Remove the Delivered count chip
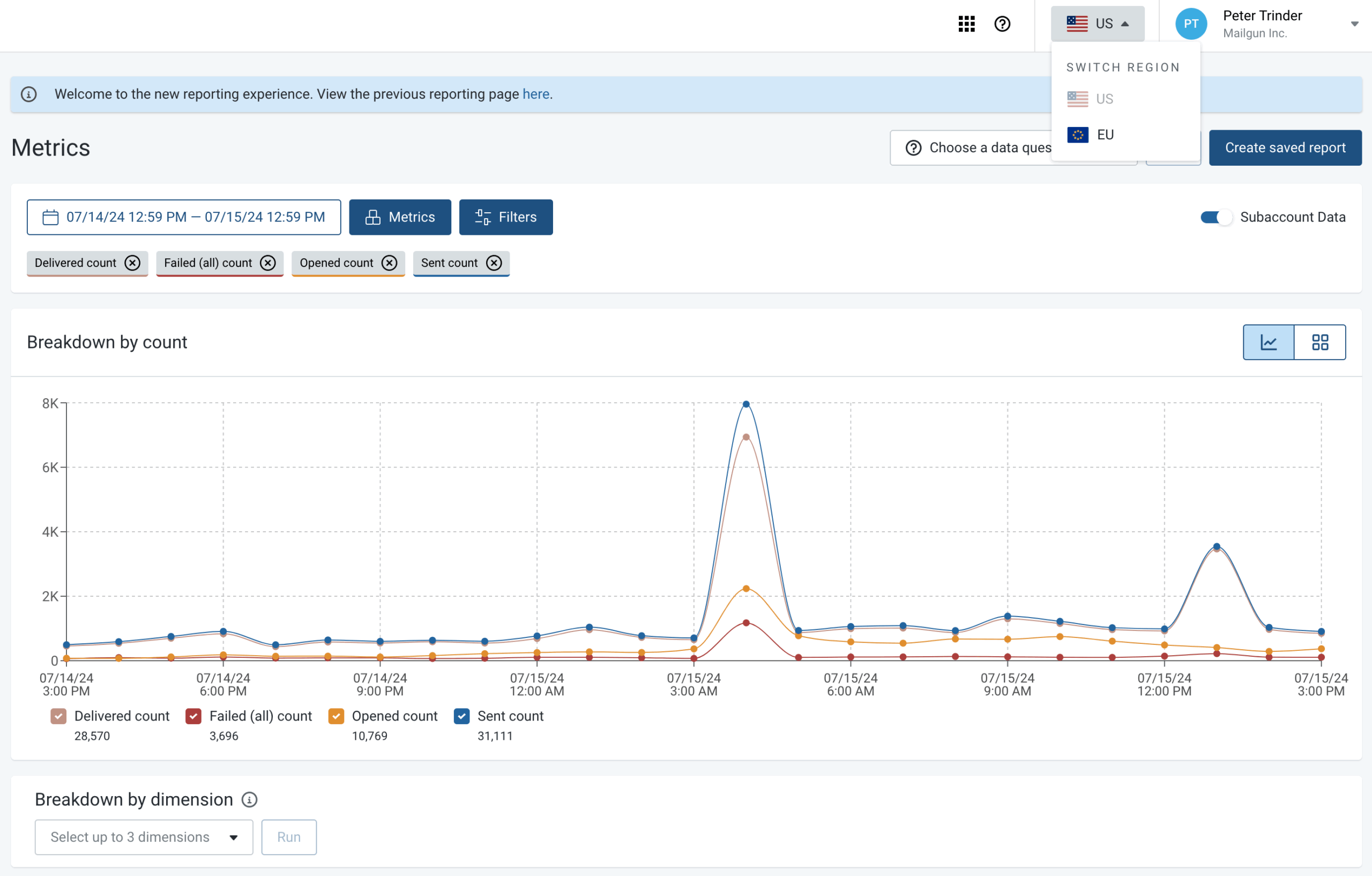This screenshot has height=876, width=1372. (133, 263)
